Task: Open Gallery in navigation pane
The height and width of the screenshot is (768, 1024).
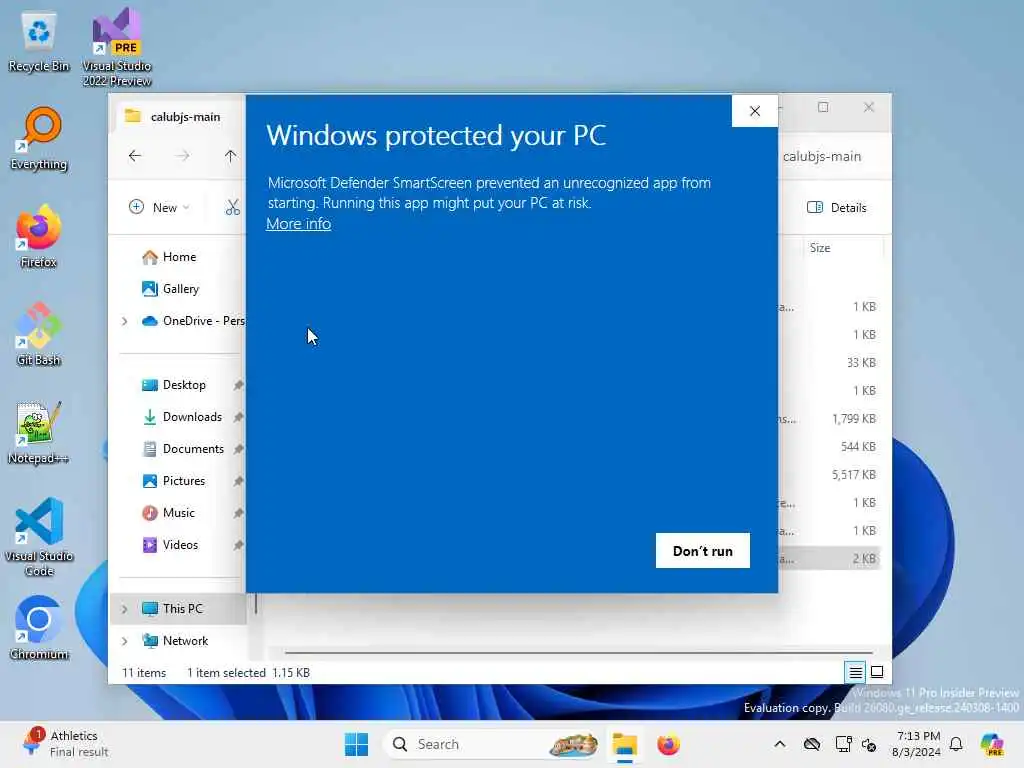Action: 170,289
